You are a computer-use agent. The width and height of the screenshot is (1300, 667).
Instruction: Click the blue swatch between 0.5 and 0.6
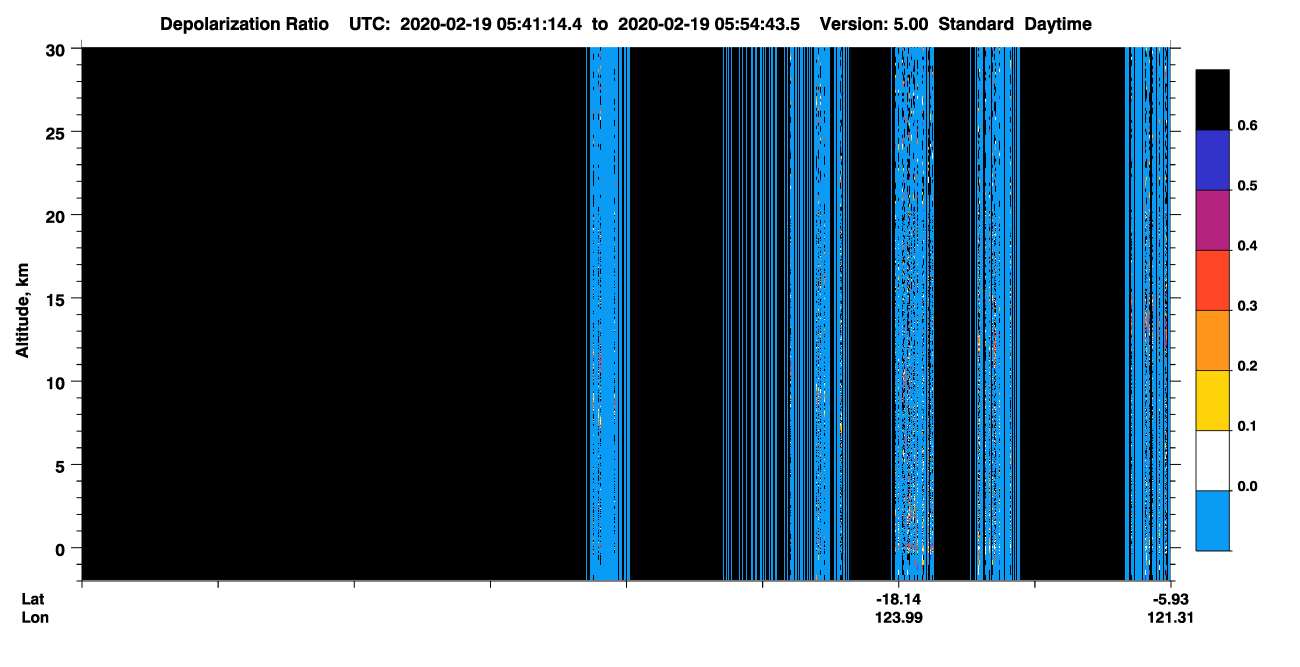click(1212, 160)
